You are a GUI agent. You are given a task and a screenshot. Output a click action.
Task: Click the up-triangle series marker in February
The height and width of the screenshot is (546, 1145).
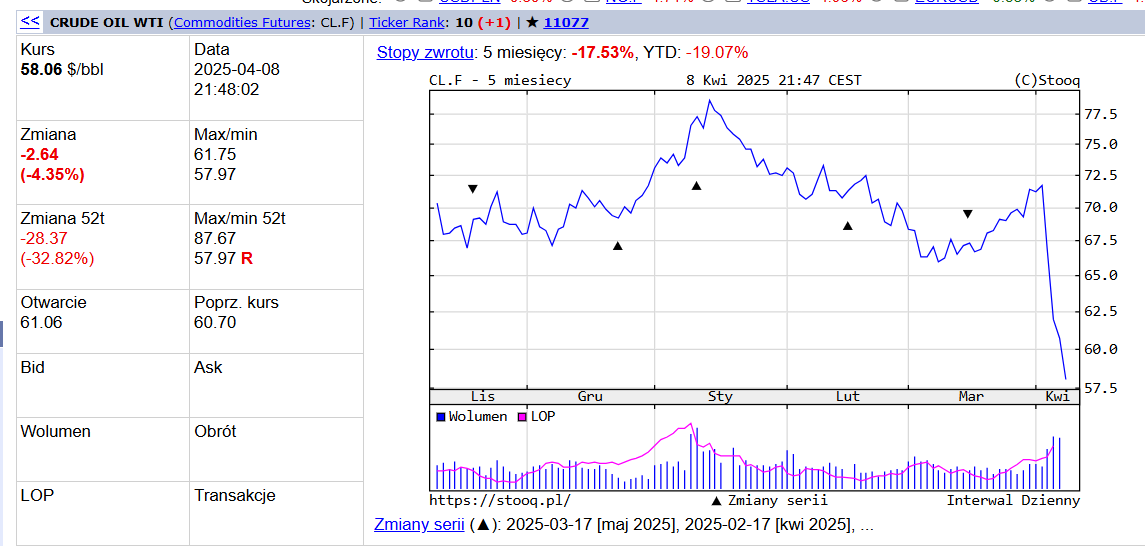[847, 225]
